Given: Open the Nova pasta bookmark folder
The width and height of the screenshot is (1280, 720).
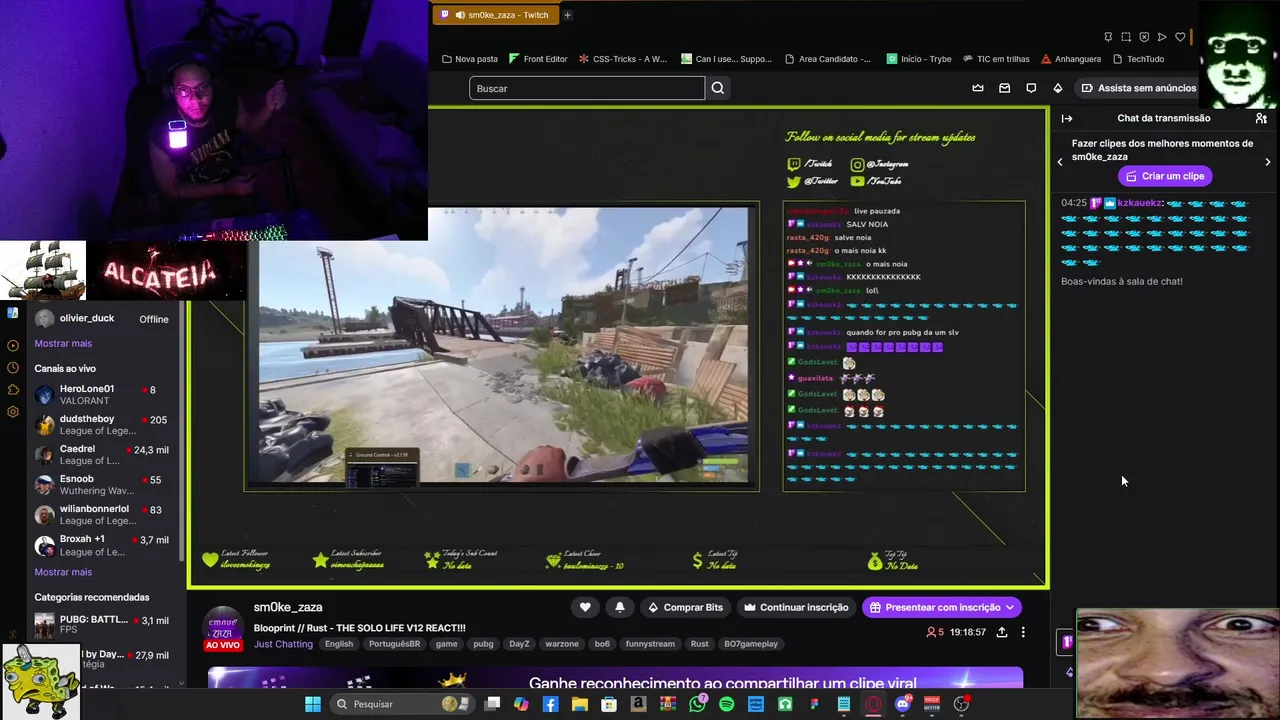Looking at the screenshot, I should [x=469, y=59].
